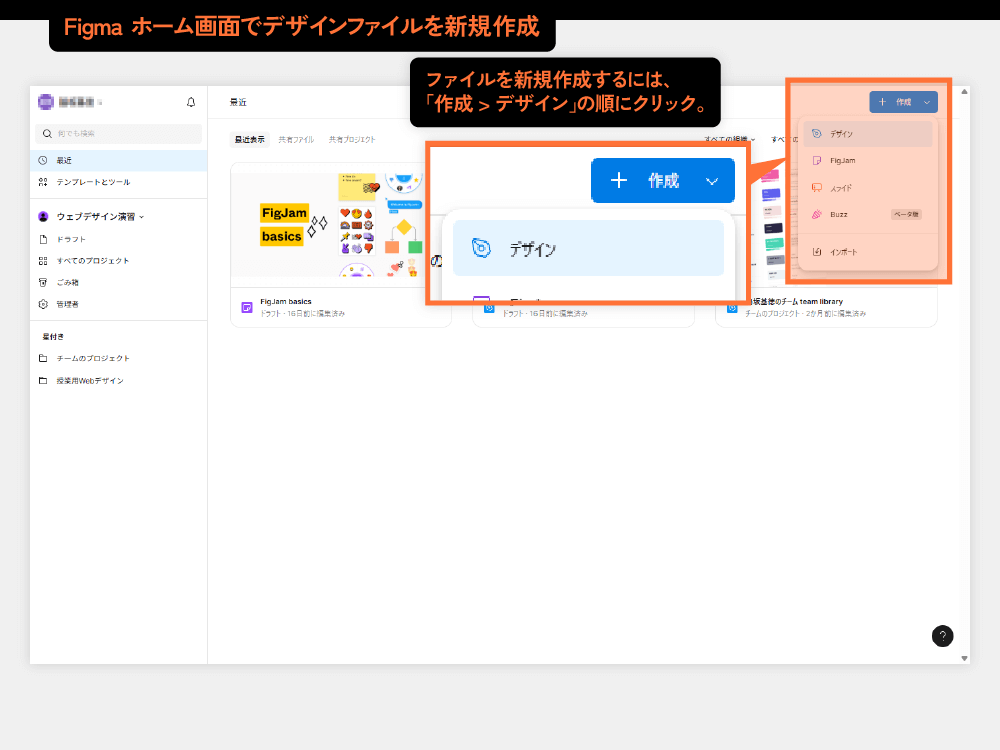Click the scrollbar up arrow
The height and width of the screenshot is (750, 1000).
964,92
